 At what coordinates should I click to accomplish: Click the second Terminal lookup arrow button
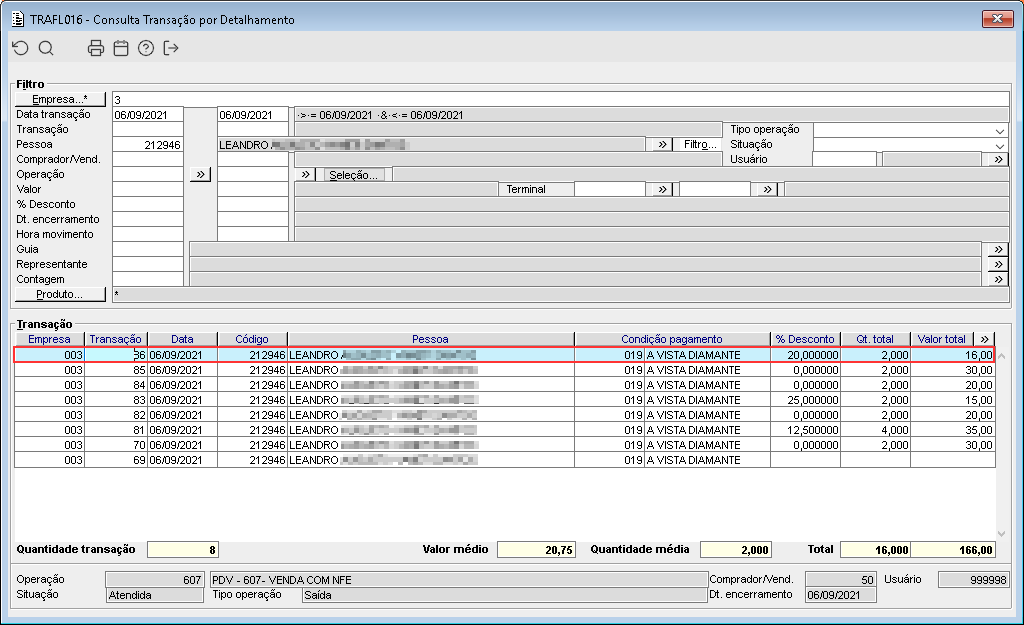click(x=767, y=189)
